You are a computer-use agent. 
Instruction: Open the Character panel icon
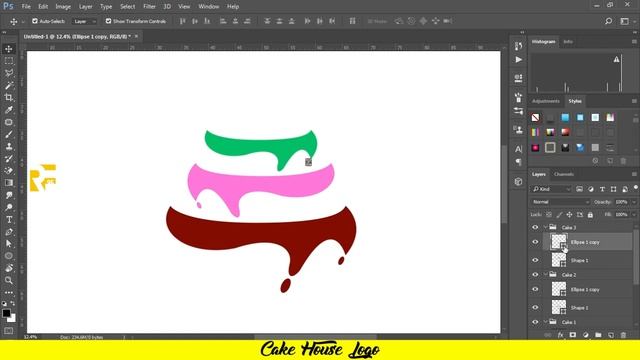point(518,149)
